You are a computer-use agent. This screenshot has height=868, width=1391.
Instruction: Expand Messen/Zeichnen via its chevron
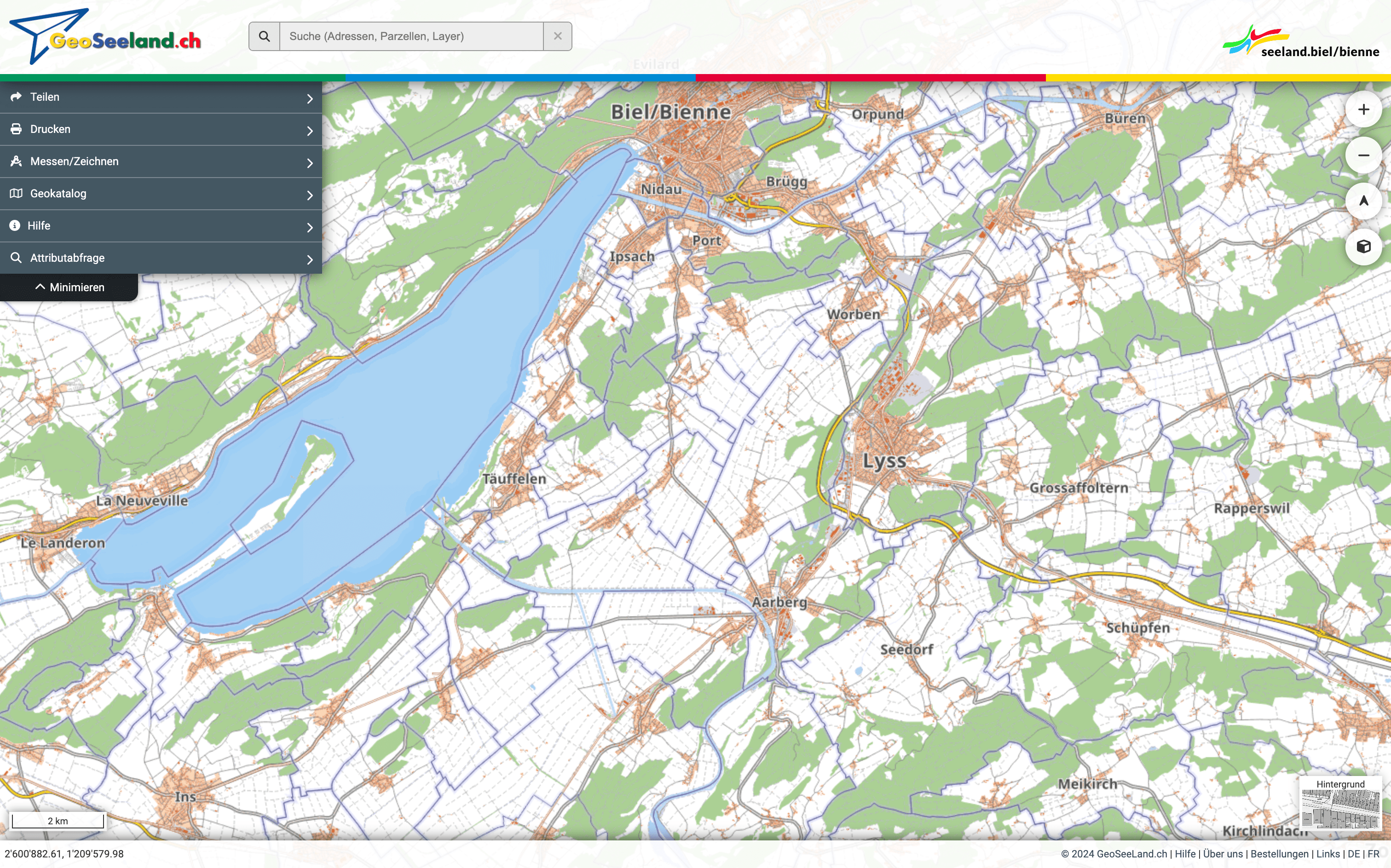[x=310, y=163]
